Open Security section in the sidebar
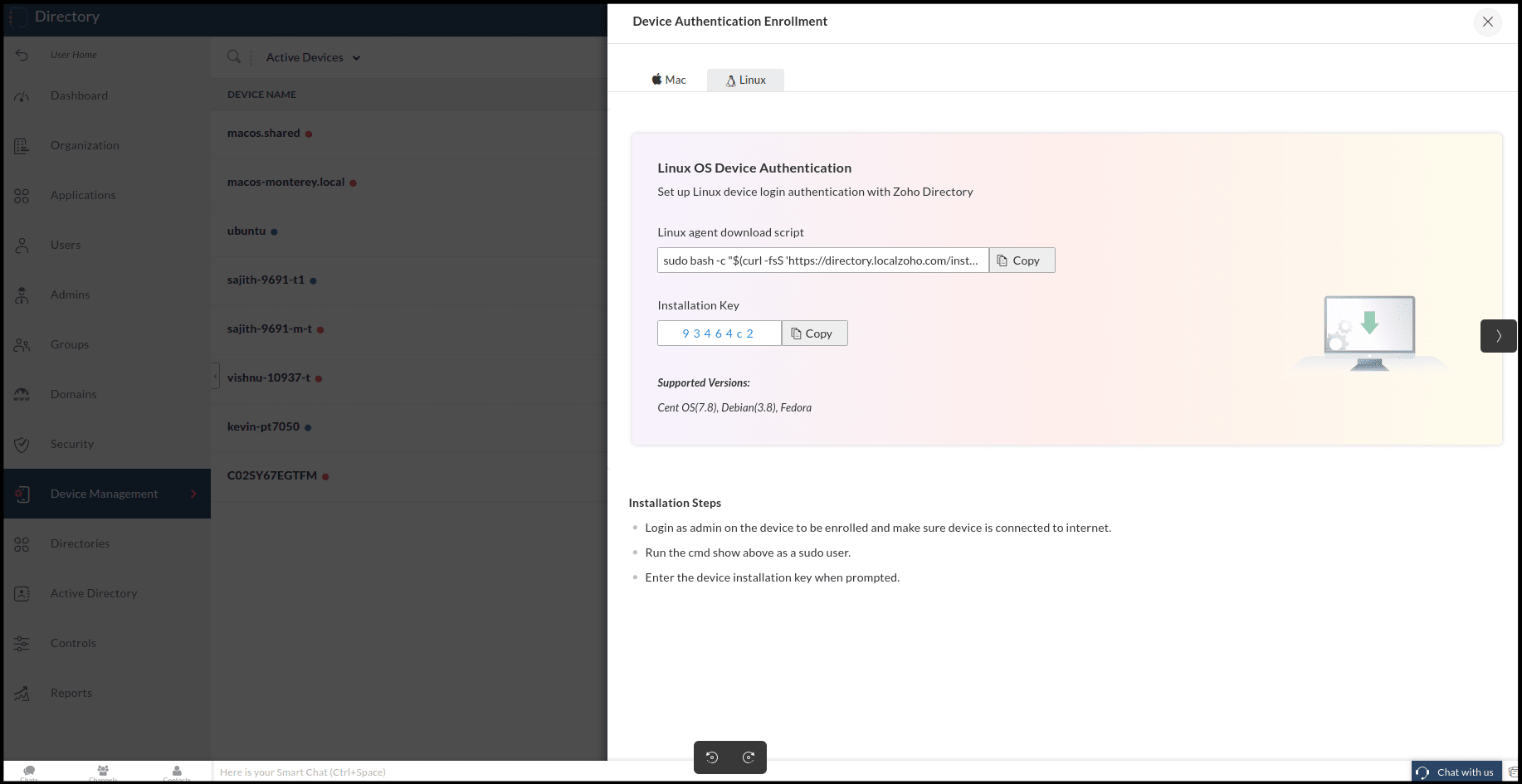 [72, 445]
